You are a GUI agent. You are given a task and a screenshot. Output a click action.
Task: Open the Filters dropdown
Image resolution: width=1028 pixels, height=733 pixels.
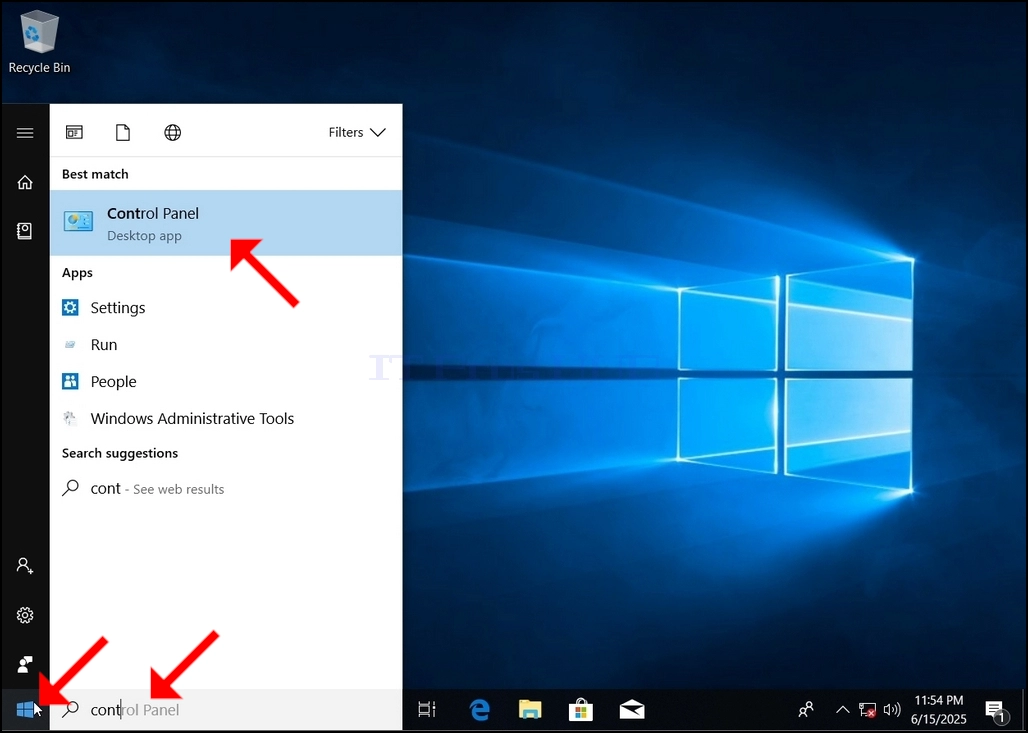tap(357, 132)
